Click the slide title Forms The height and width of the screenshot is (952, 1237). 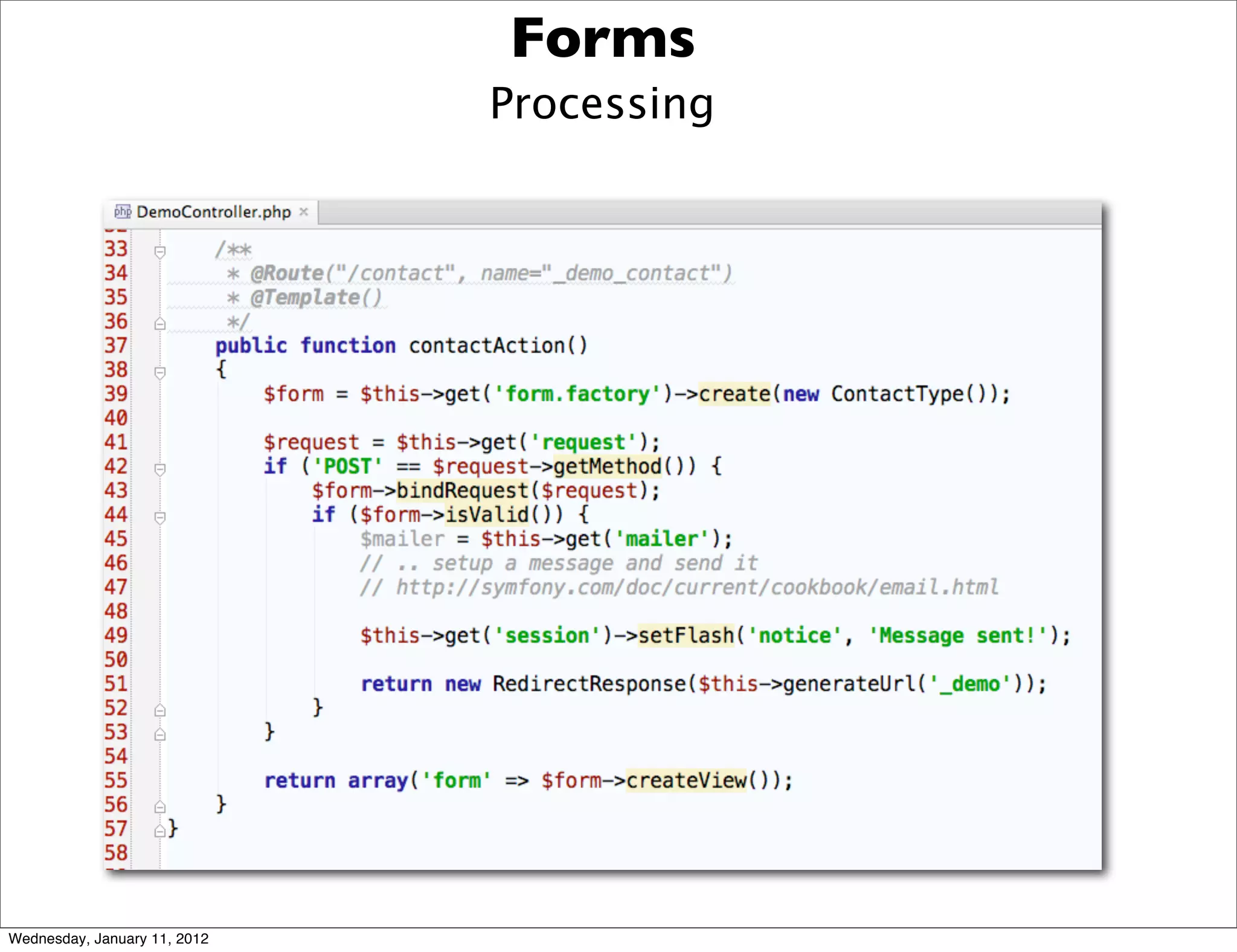coord(603,38)
